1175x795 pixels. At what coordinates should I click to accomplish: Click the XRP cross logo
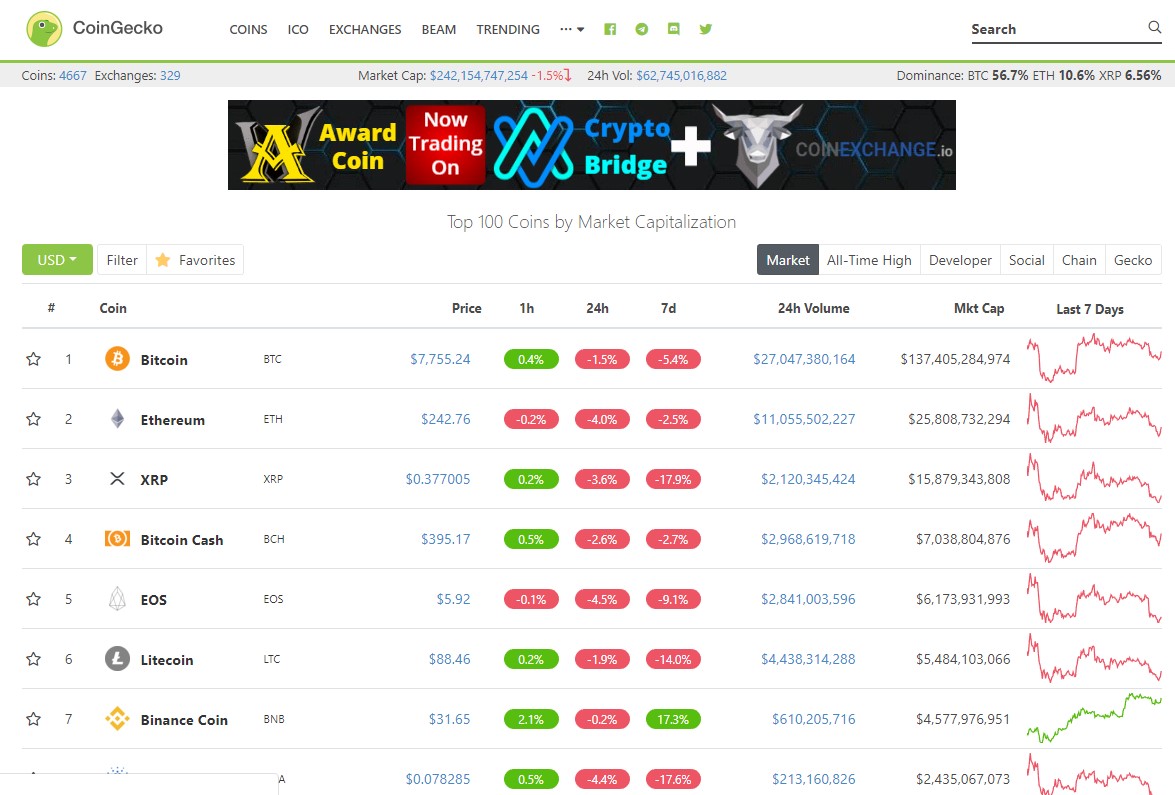(117, 479)
